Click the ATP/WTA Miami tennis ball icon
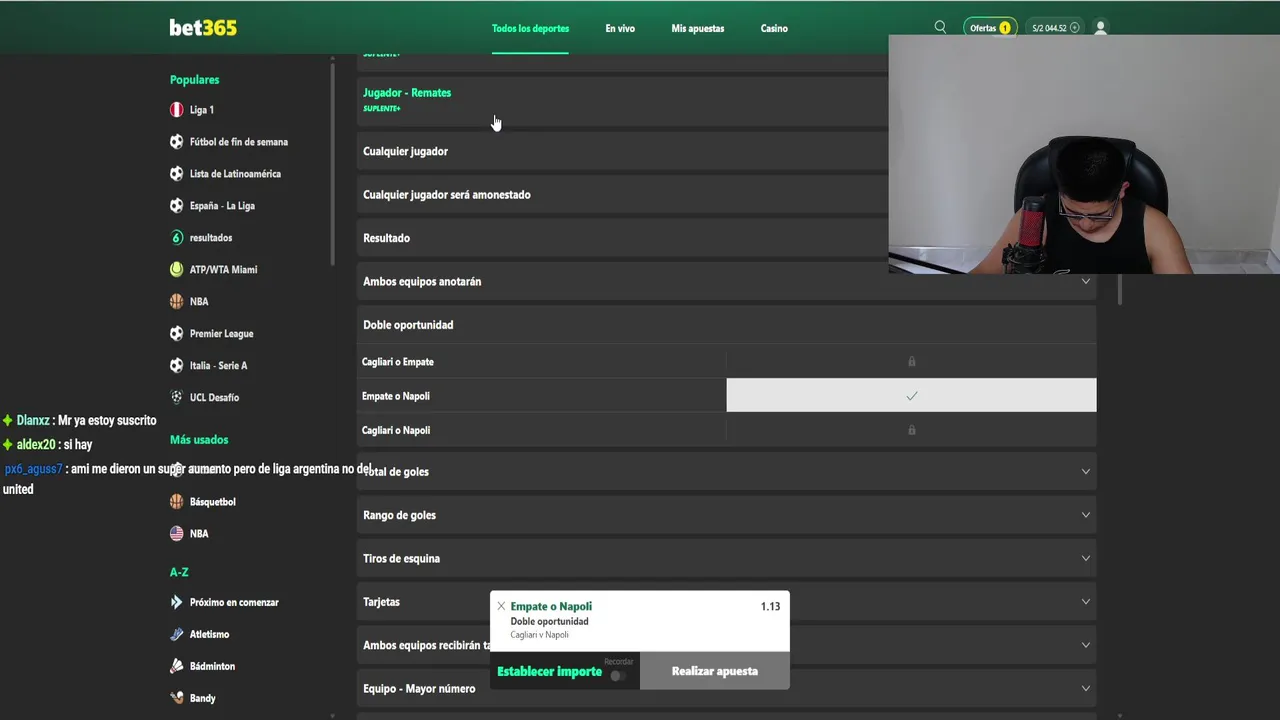The height and width of the screenshot is (720, 1280). [176, 270]
